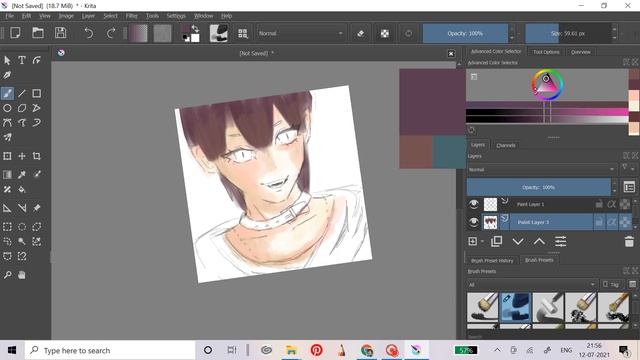Expand the add layer arrow menu

482,242
